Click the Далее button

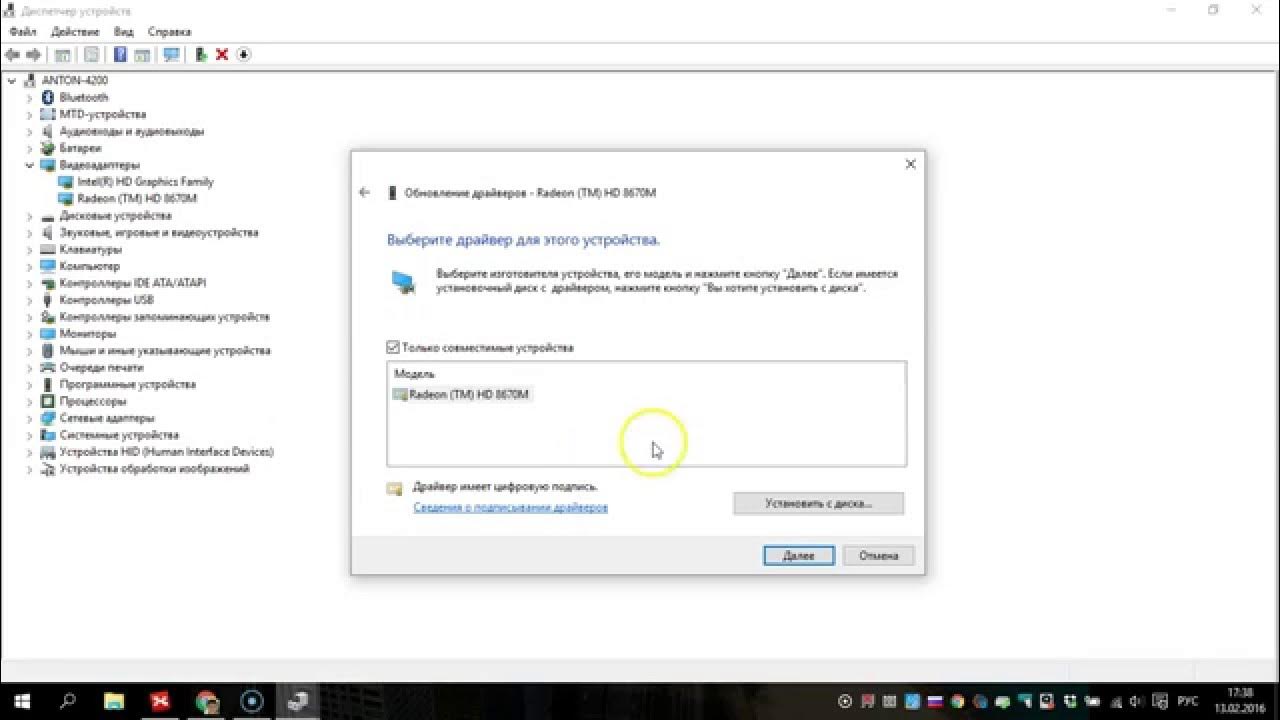pos(799,556)
